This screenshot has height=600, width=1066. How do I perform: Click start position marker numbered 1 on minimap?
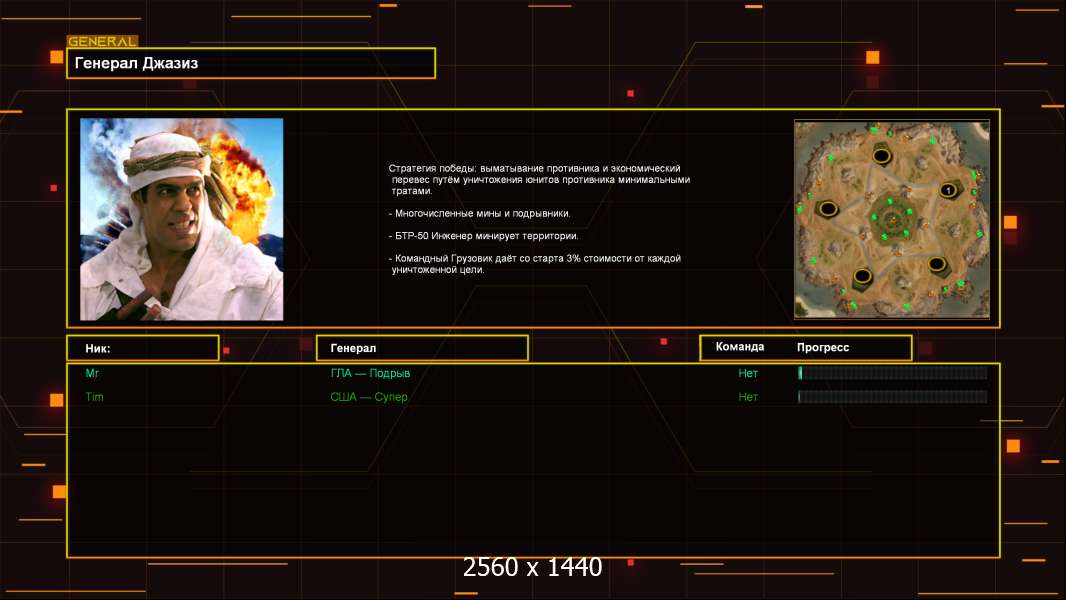948,190
